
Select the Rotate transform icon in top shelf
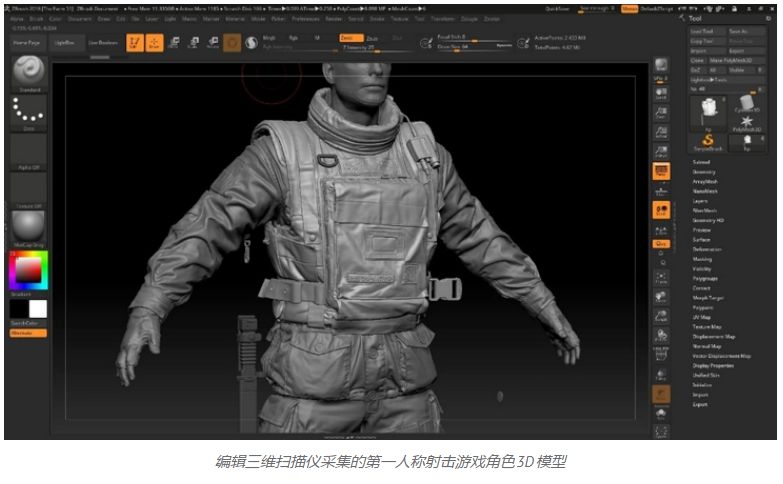pyautogui.click(x=213, y=42)
